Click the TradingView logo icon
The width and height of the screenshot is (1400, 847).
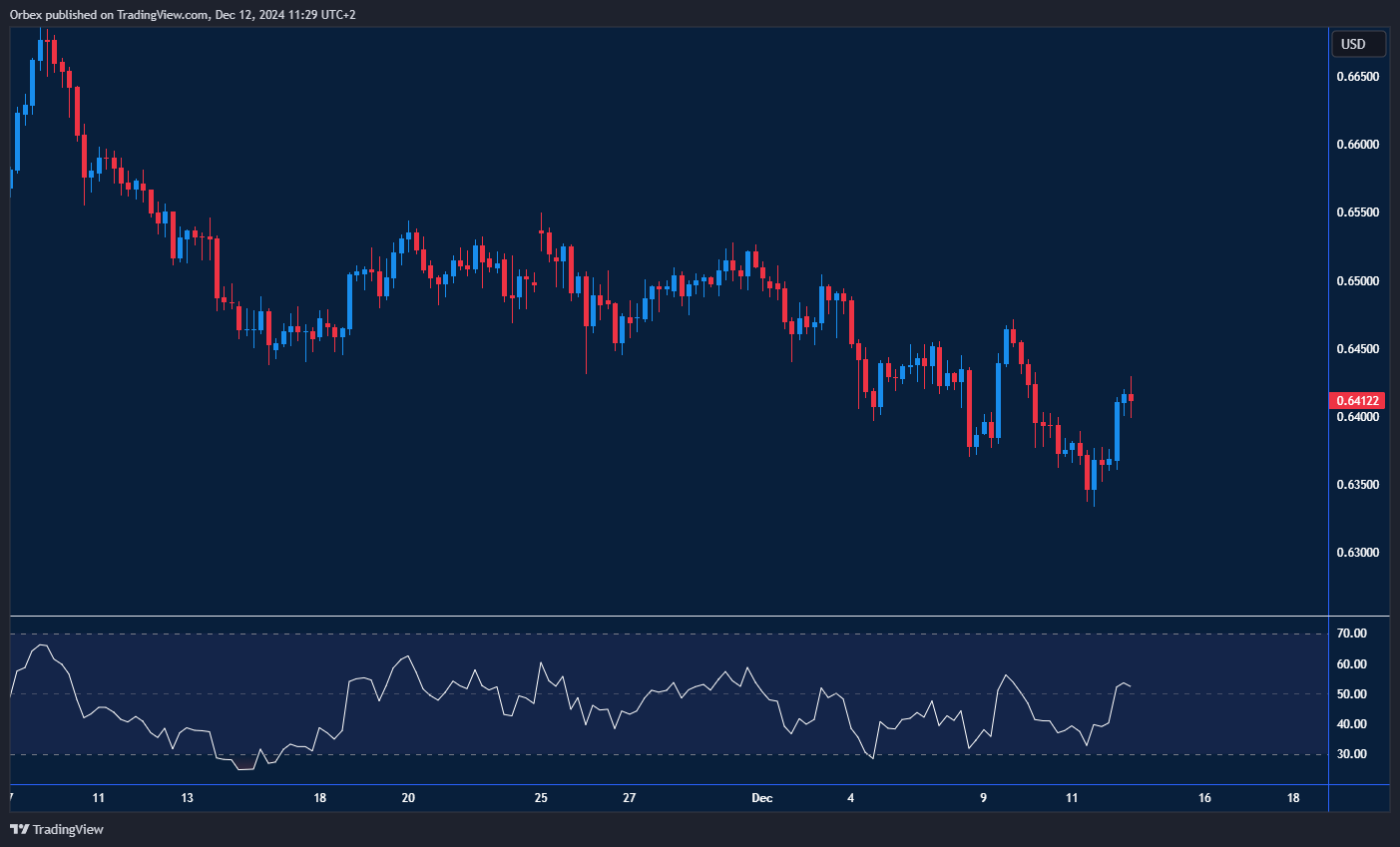[x=19, y=829]
